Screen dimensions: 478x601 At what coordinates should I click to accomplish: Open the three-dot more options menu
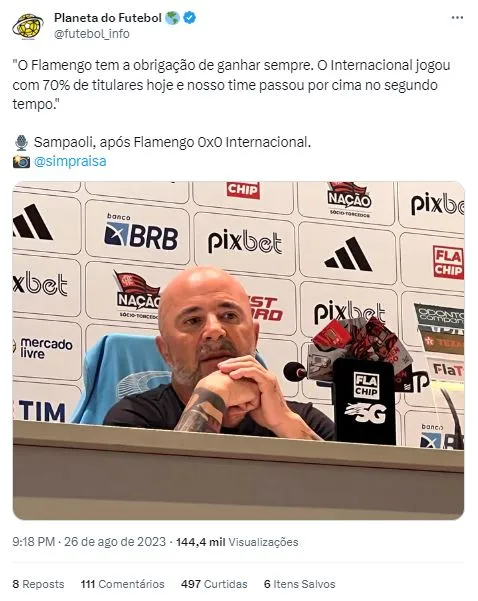pyautogui.click(x=457, y=18)
